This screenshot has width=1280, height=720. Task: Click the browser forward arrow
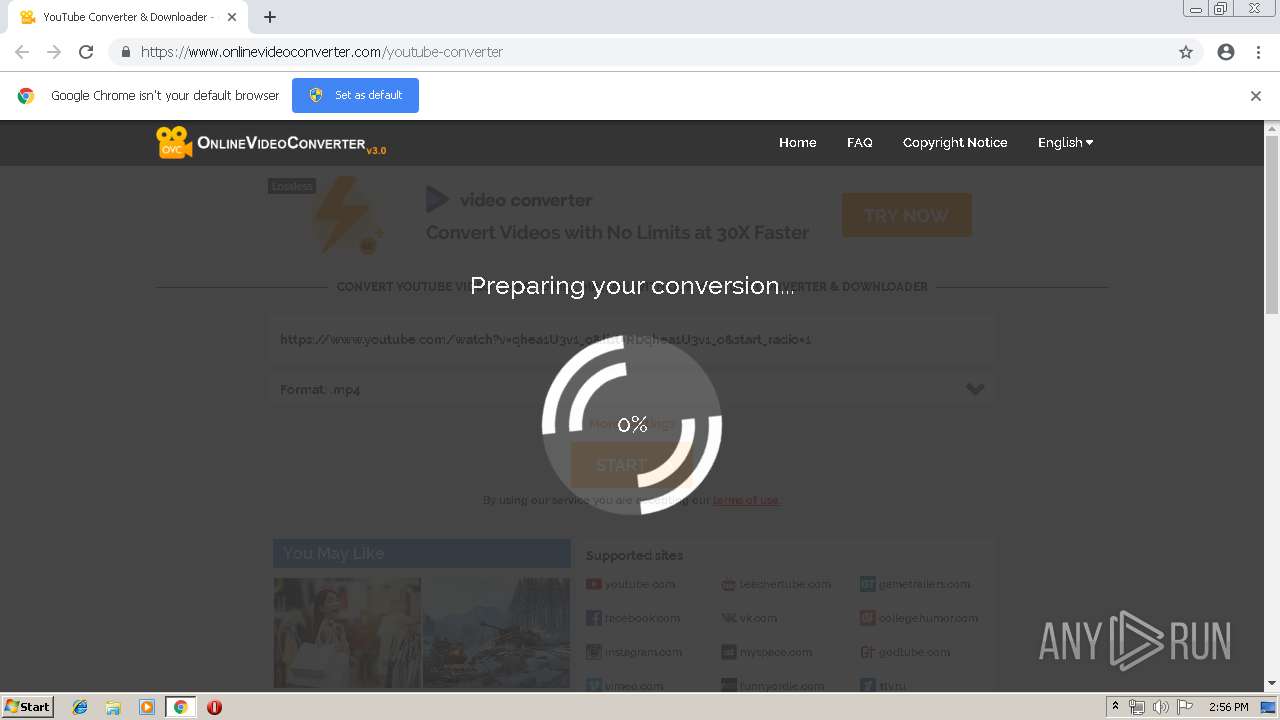[54, 52]
